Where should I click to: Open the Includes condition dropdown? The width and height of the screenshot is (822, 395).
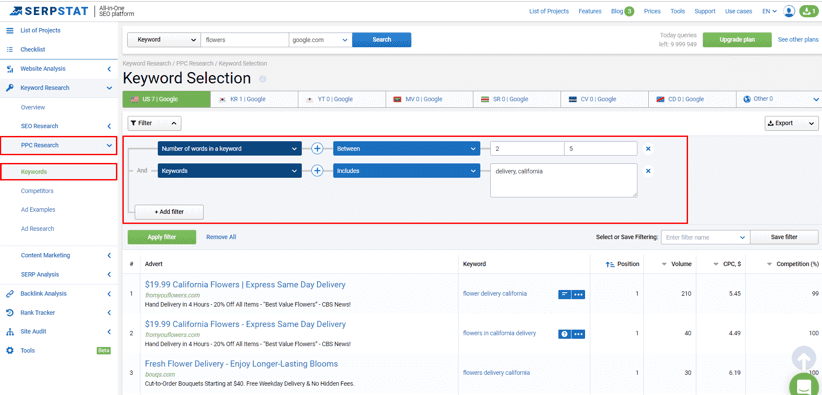click(406, 170)
